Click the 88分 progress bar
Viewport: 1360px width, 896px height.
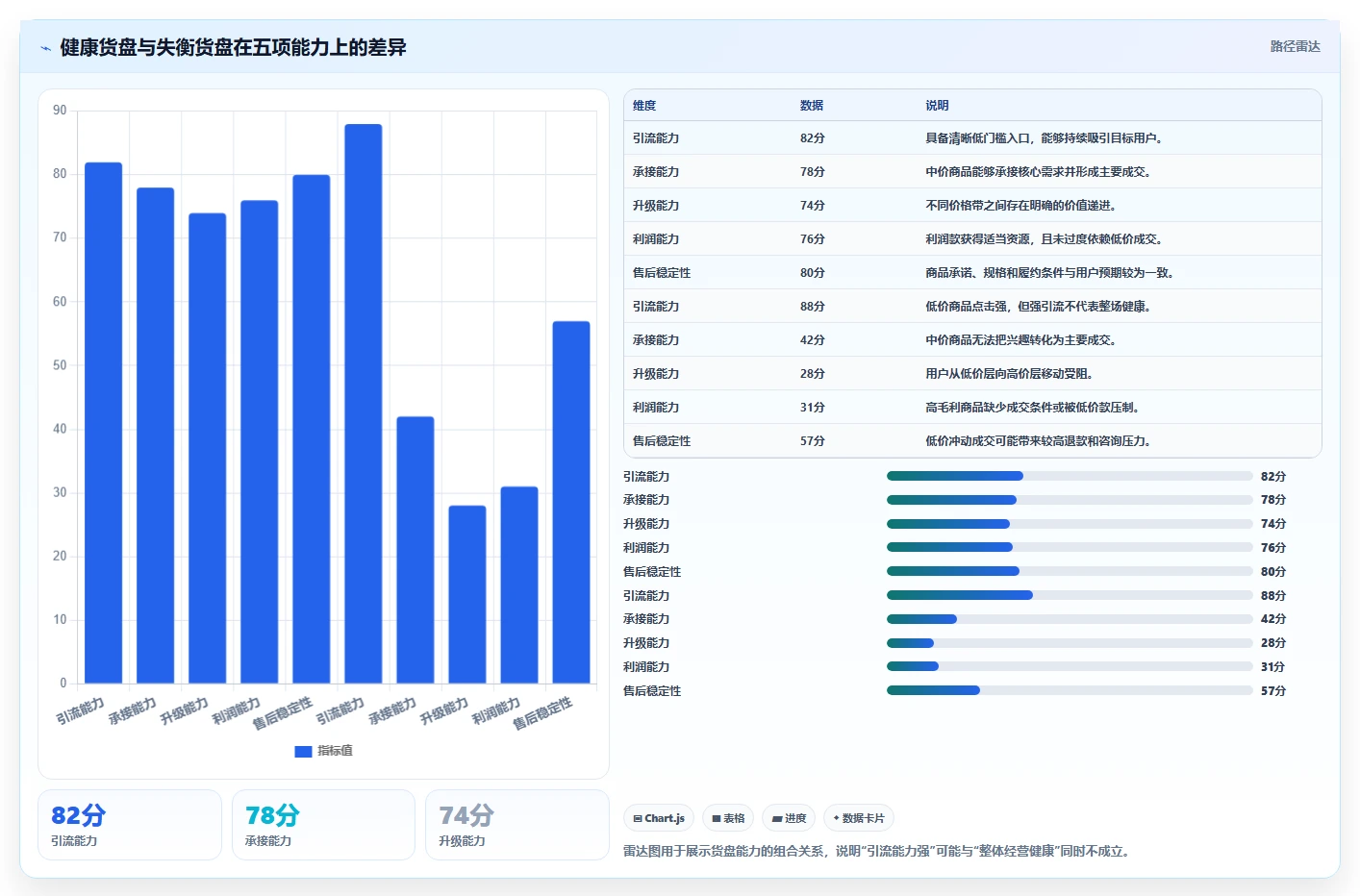click(1070, 595)
